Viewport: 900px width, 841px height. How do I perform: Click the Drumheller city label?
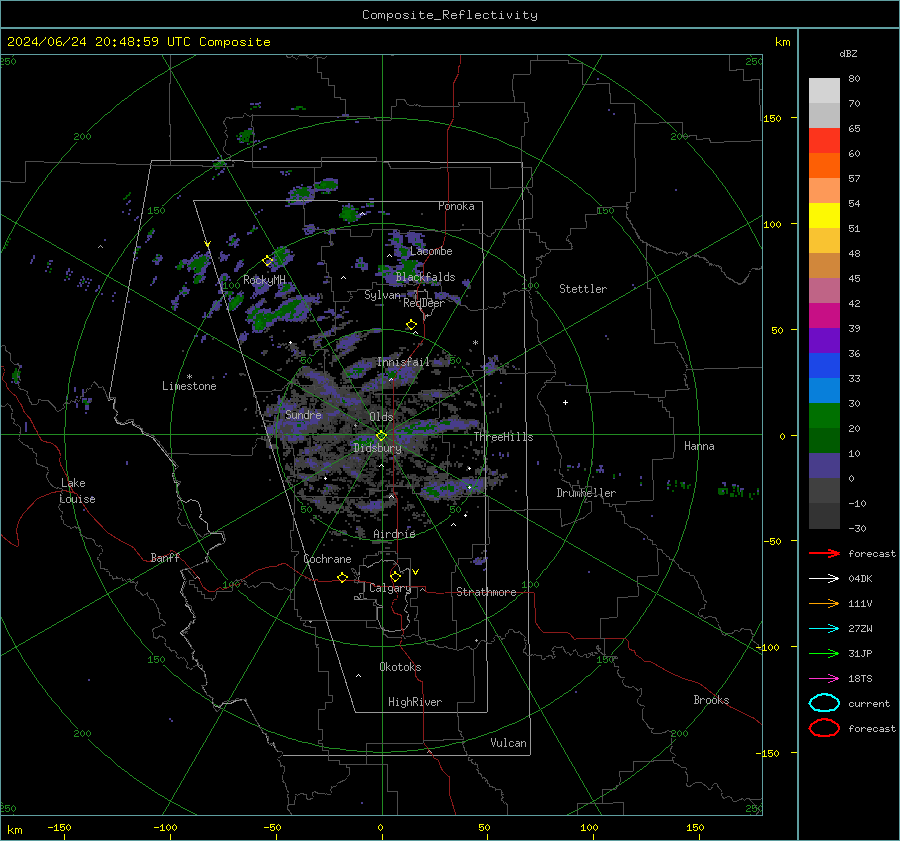pos(586,493)
